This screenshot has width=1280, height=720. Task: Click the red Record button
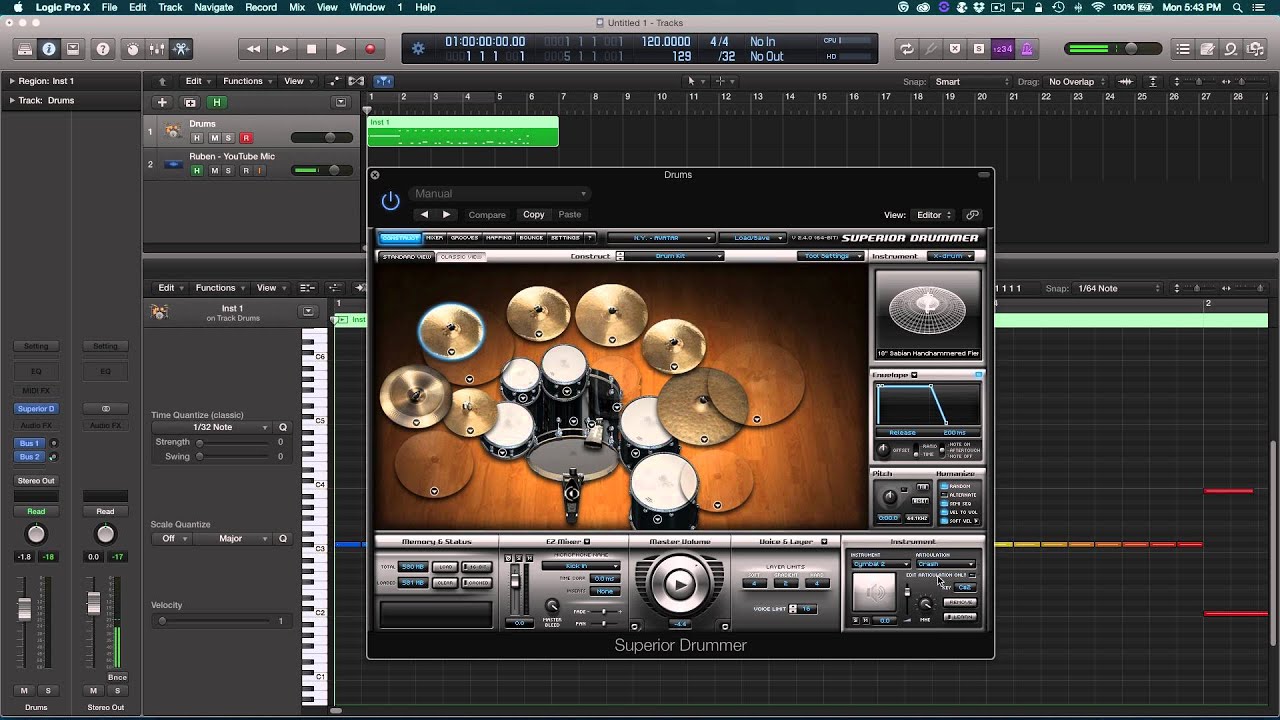(x=370, y=48)
